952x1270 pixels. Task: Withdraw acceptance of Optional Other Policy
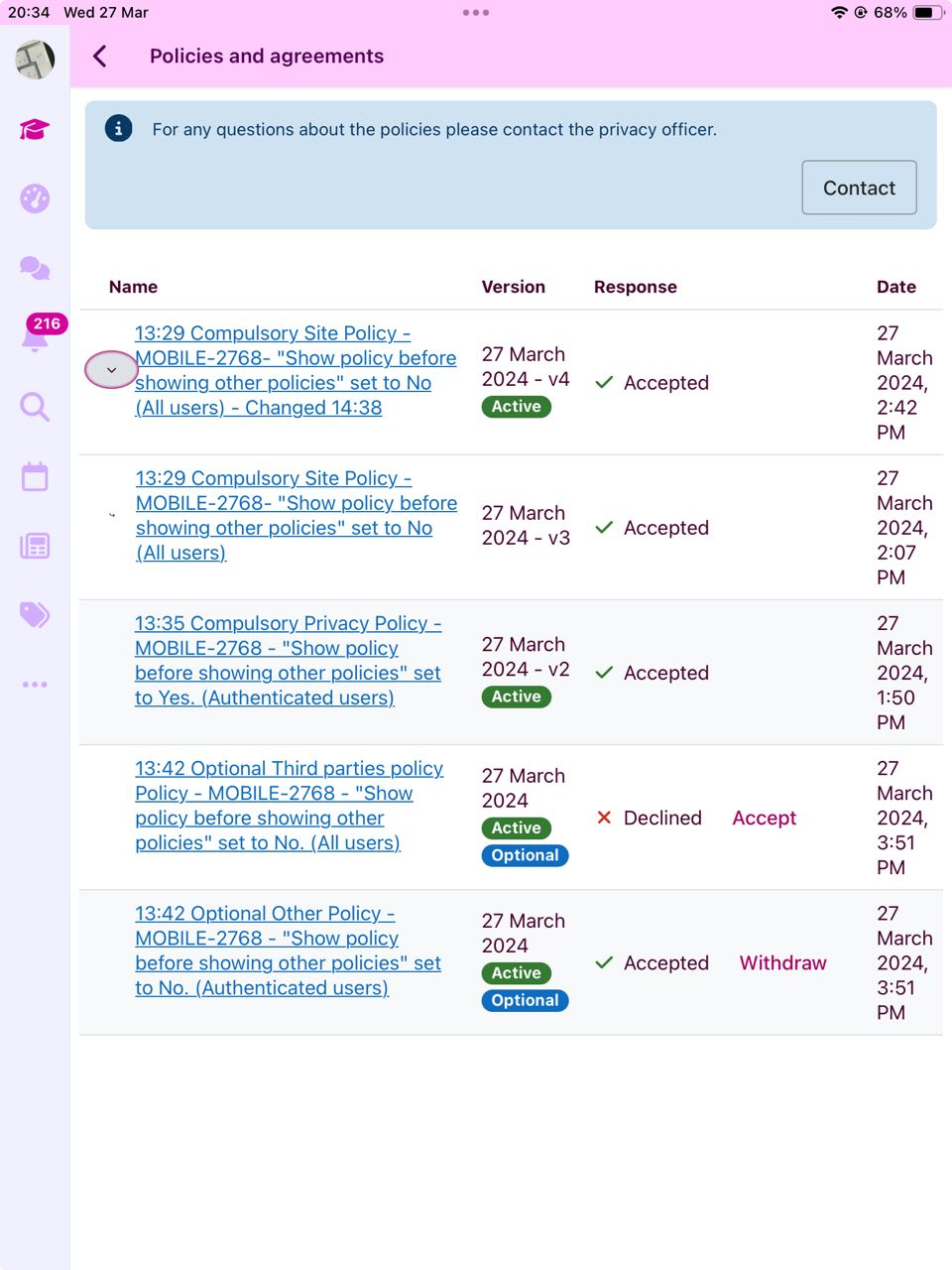782,962
